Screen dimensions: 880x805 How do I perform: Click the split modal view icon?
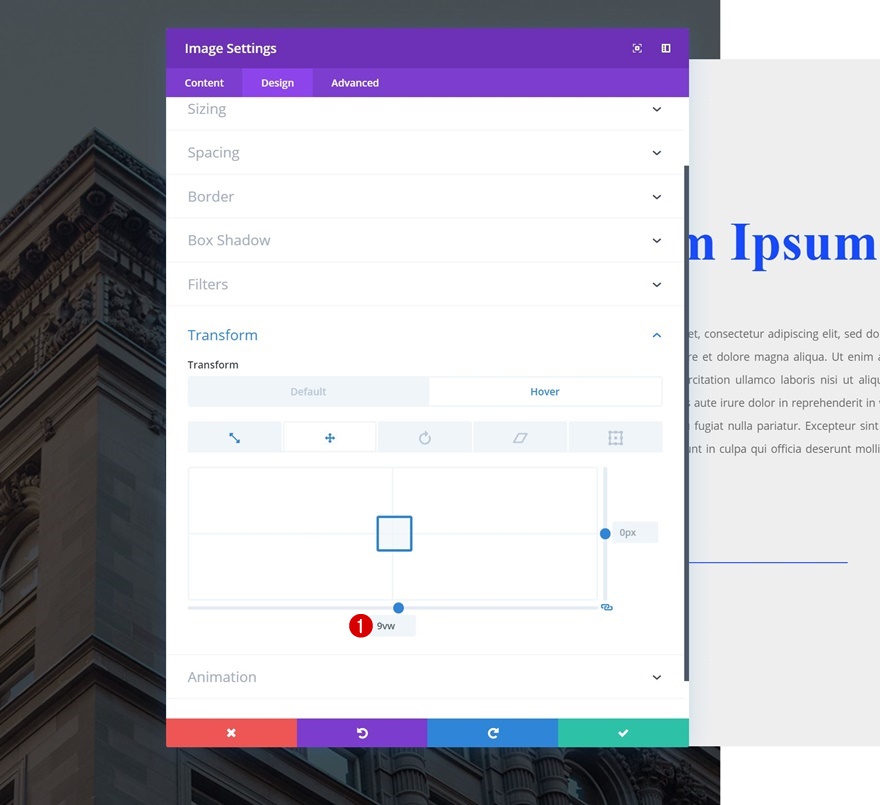pyautogui.click(x=666, y=48)
